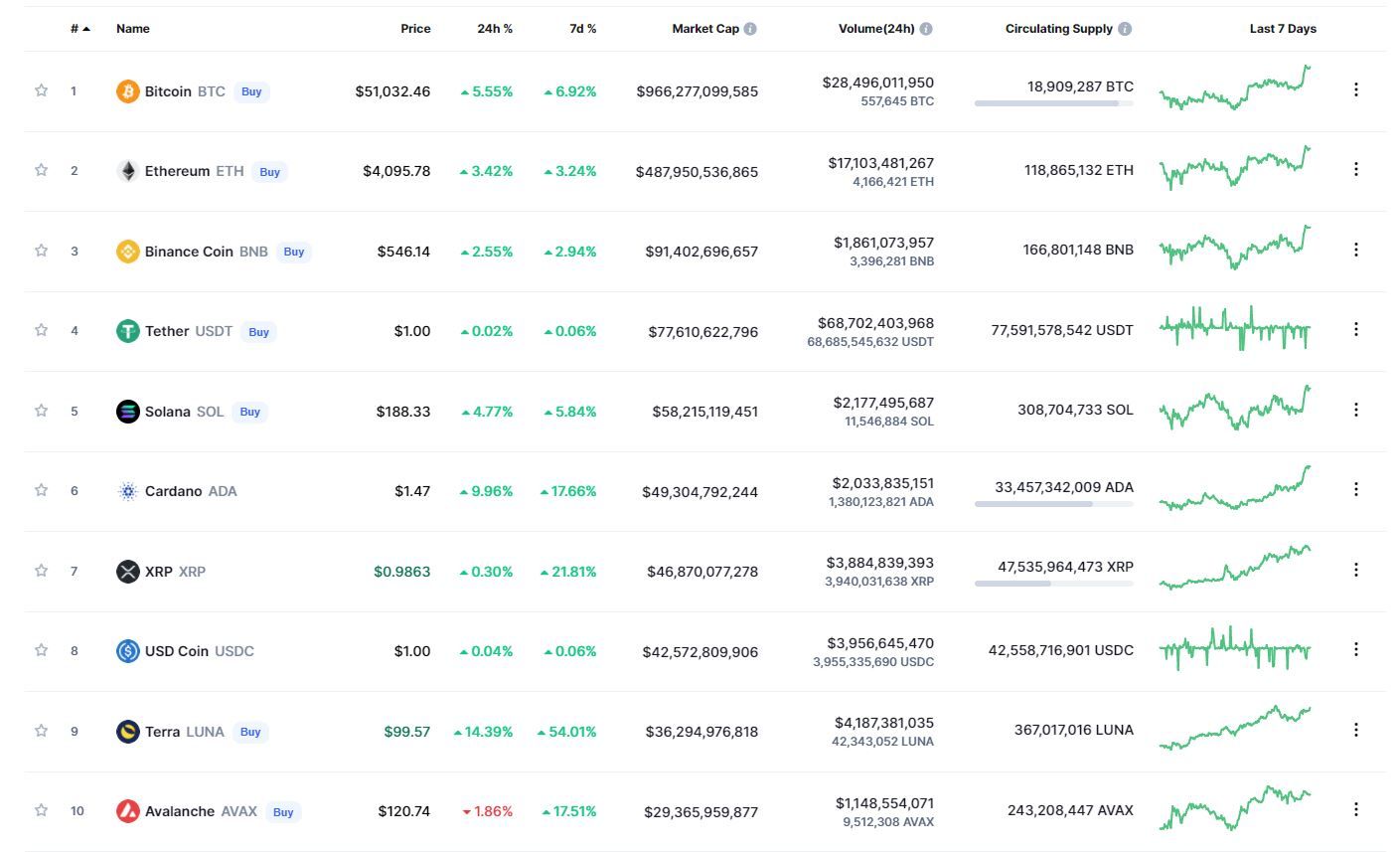
Task: Open the three-dot menu for Solana
Action: [1356, 410]
